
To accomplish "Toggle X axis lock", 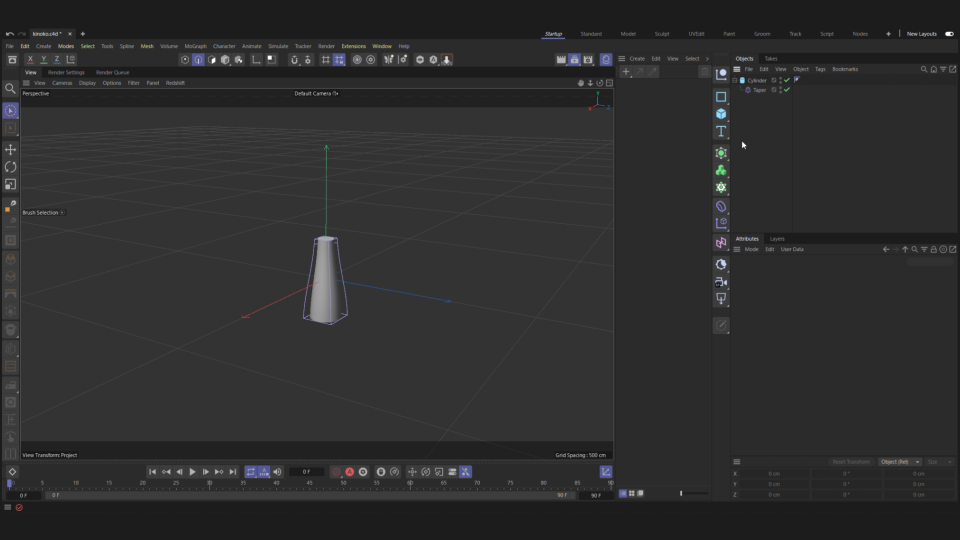I will tap(30, 59).
